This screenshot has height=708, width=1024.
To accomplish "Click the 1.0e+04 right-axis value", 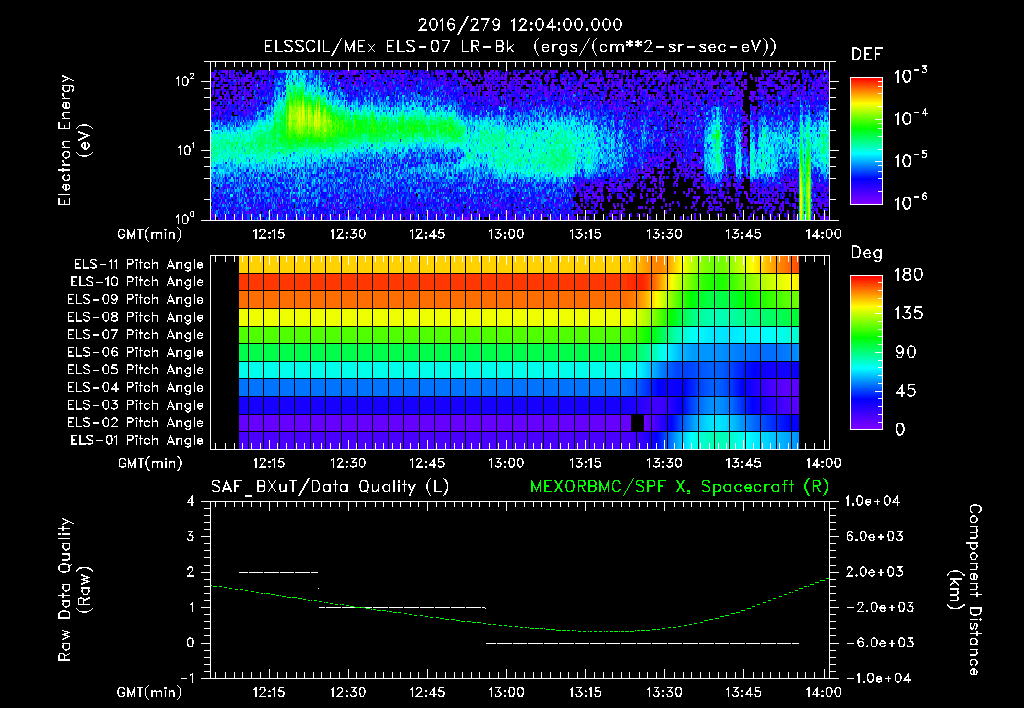I will click(x=872, y=501).
